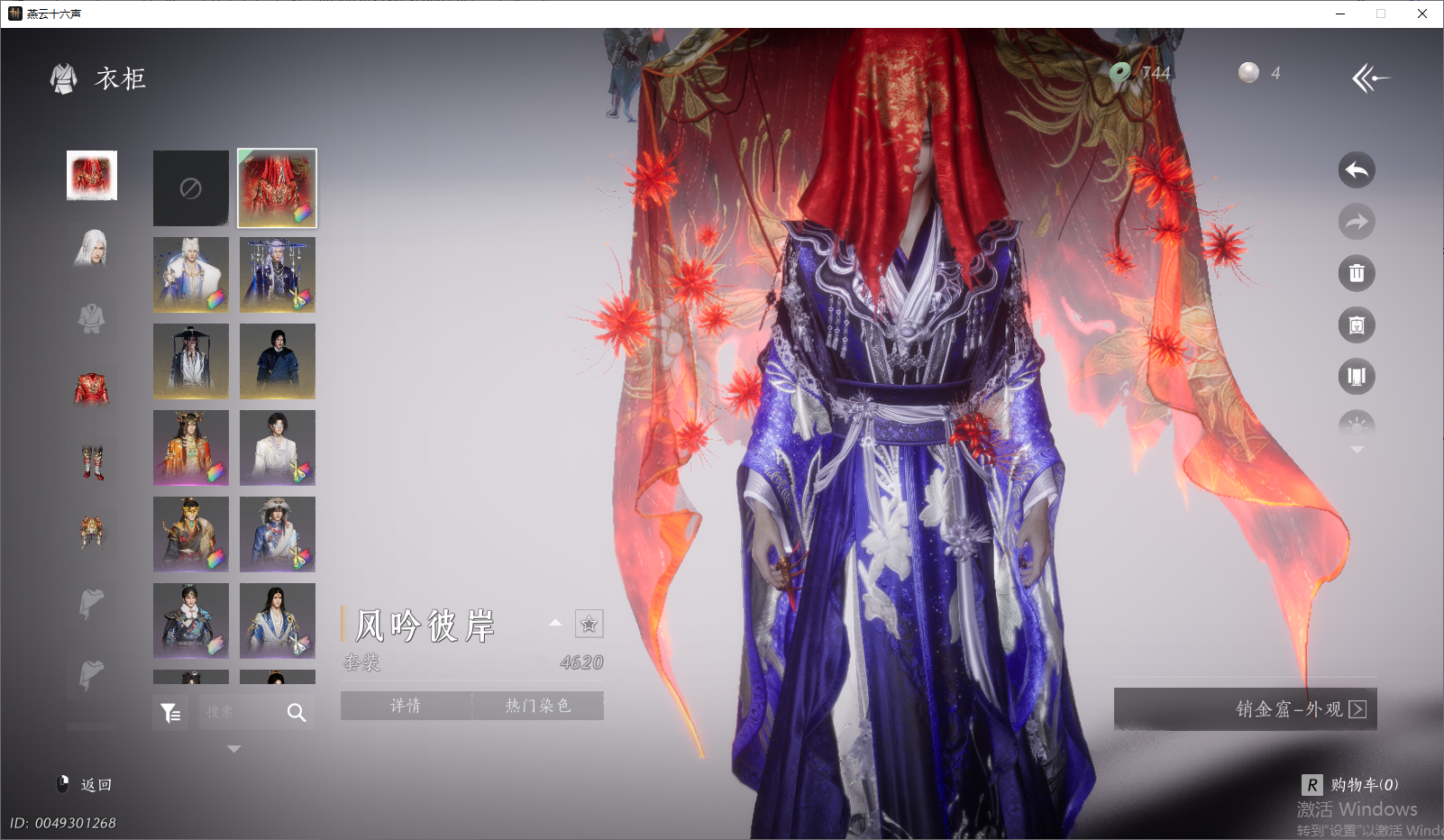Viewport: 1444px width, 840px height.
Task: Select the gold-mask fur outfit thumbnail
Action: pos(191,534)
